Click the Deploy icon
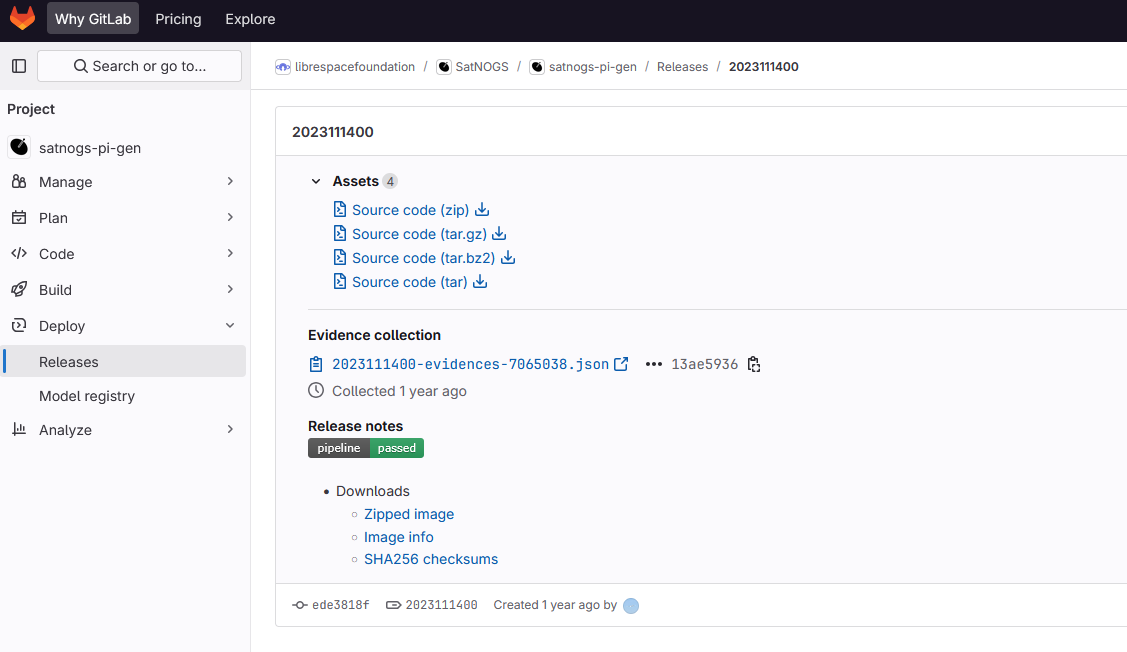The image size is (1127, 652). tap(19, 326)
